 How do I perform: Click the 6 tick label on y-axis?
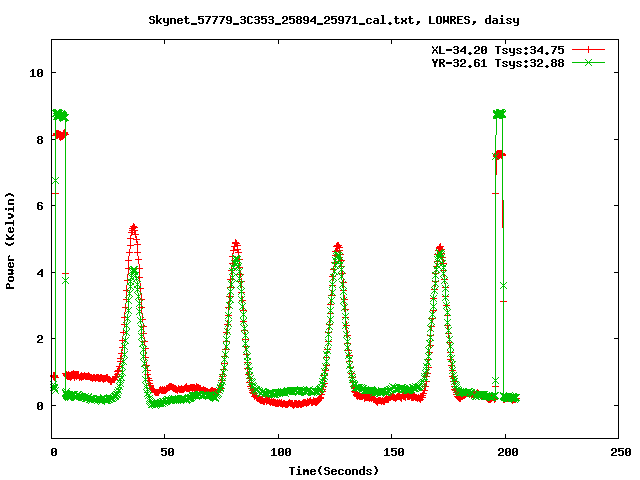40,206
